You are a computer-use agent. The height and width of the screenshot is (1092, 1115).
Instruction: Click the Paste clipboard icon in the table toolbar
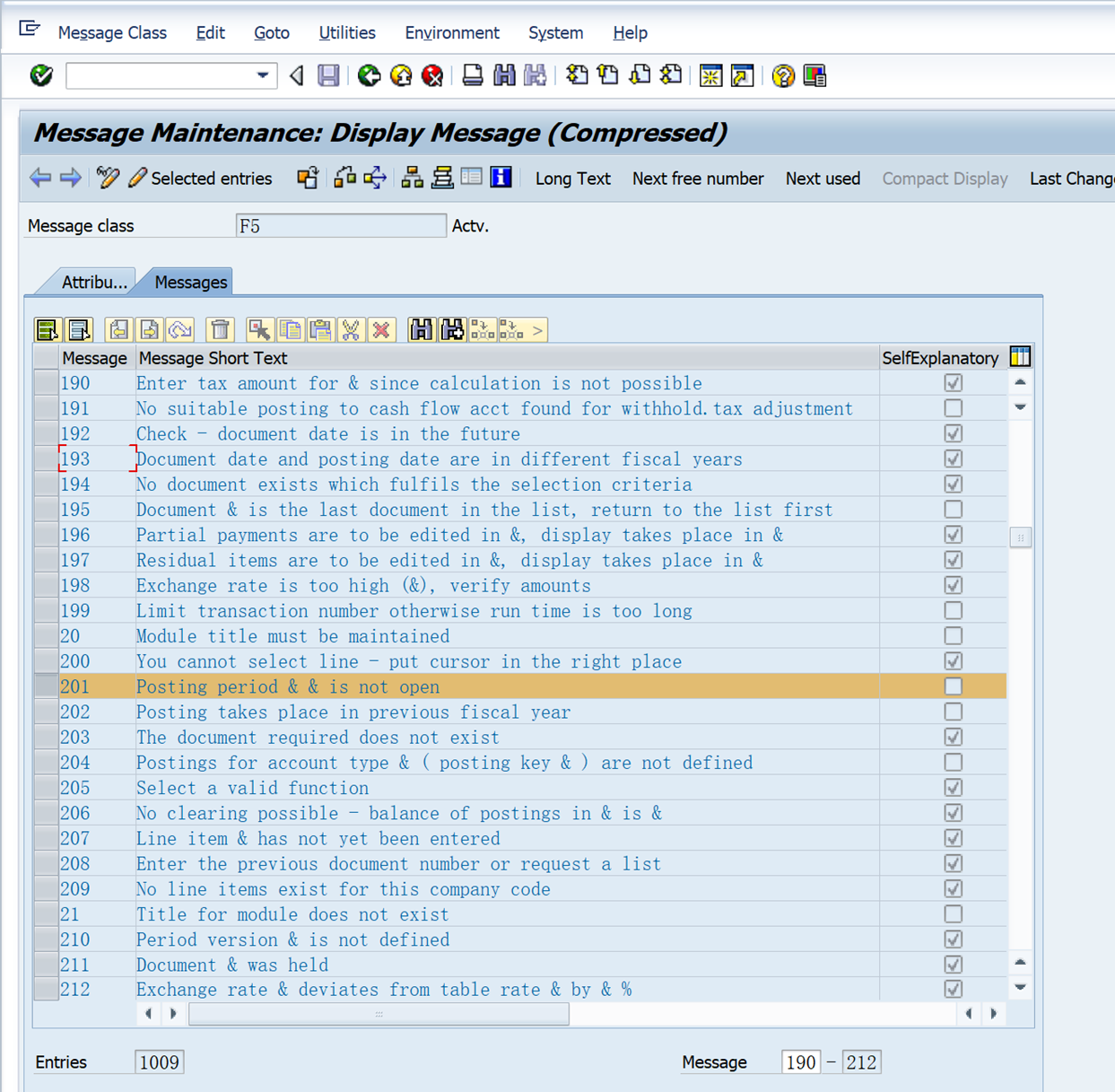(x=320, y=330)
